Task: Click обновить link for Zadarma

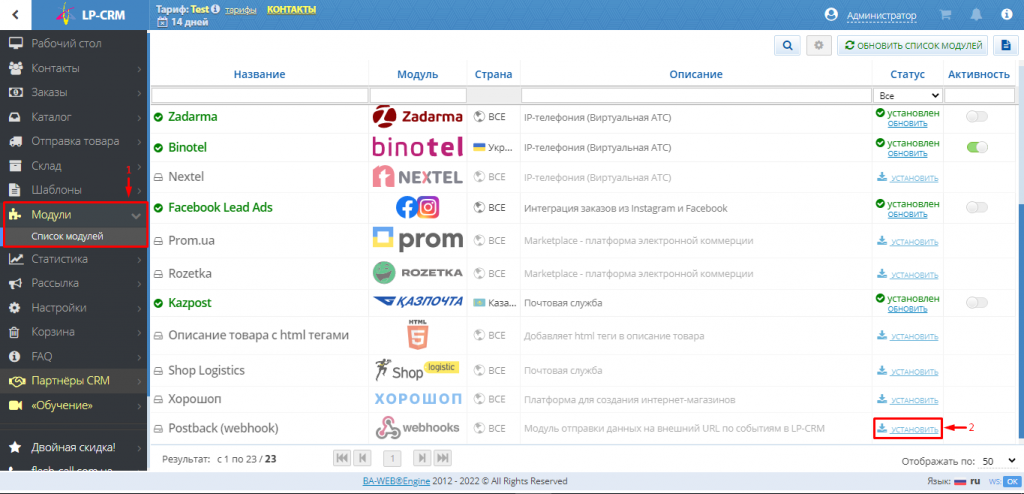Action: pos(907,124)
